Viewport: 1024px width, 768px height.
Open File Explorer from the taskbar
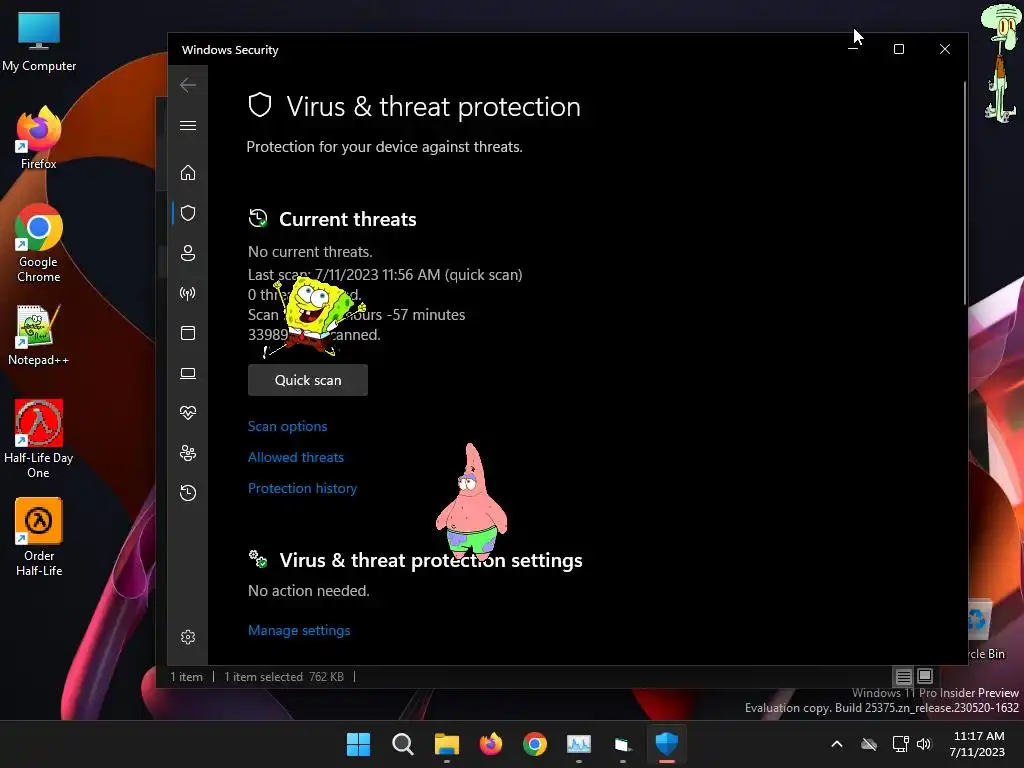[x=447, y=744]
